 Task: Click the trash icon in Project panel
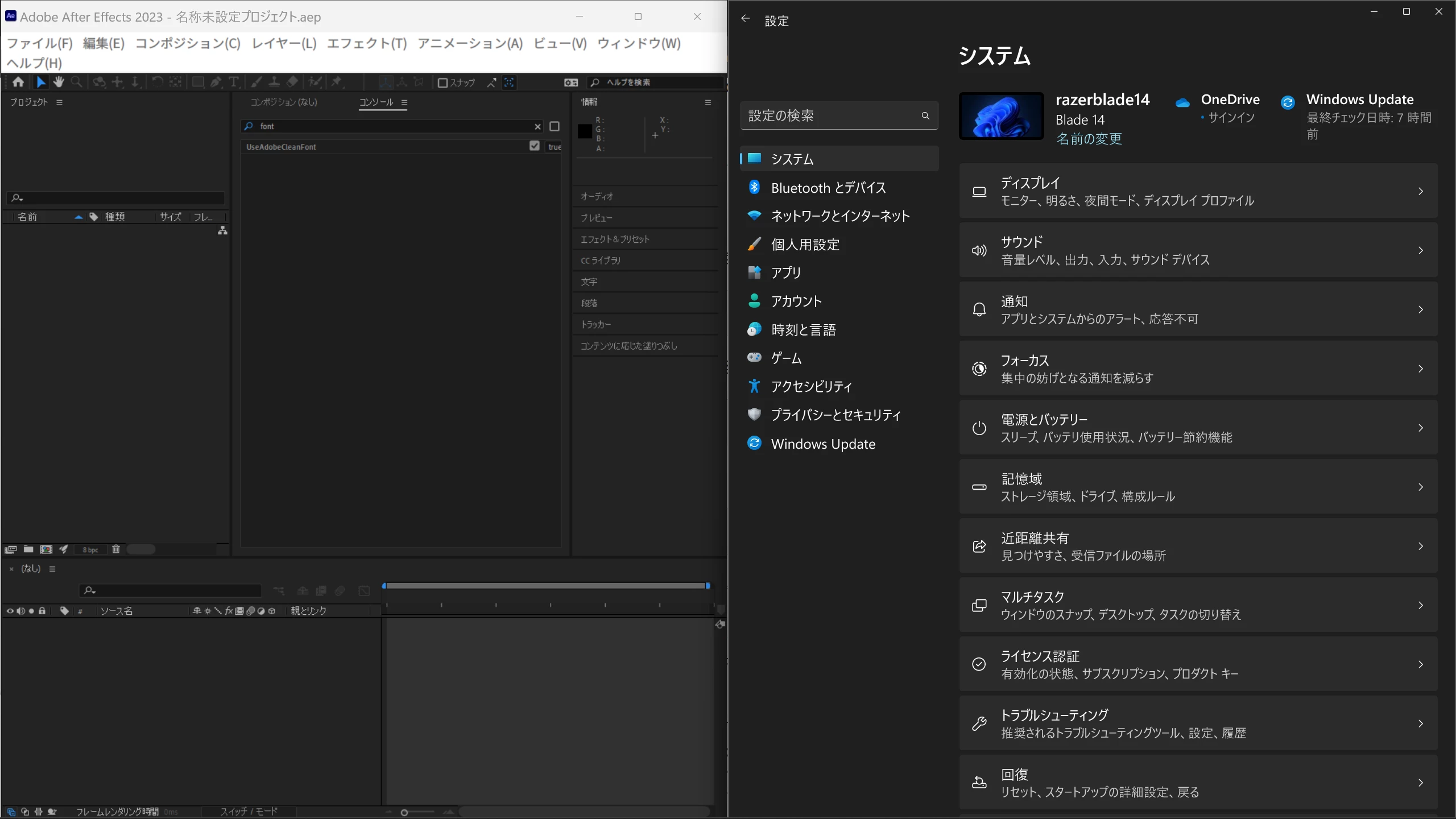[x=116, y=549]
